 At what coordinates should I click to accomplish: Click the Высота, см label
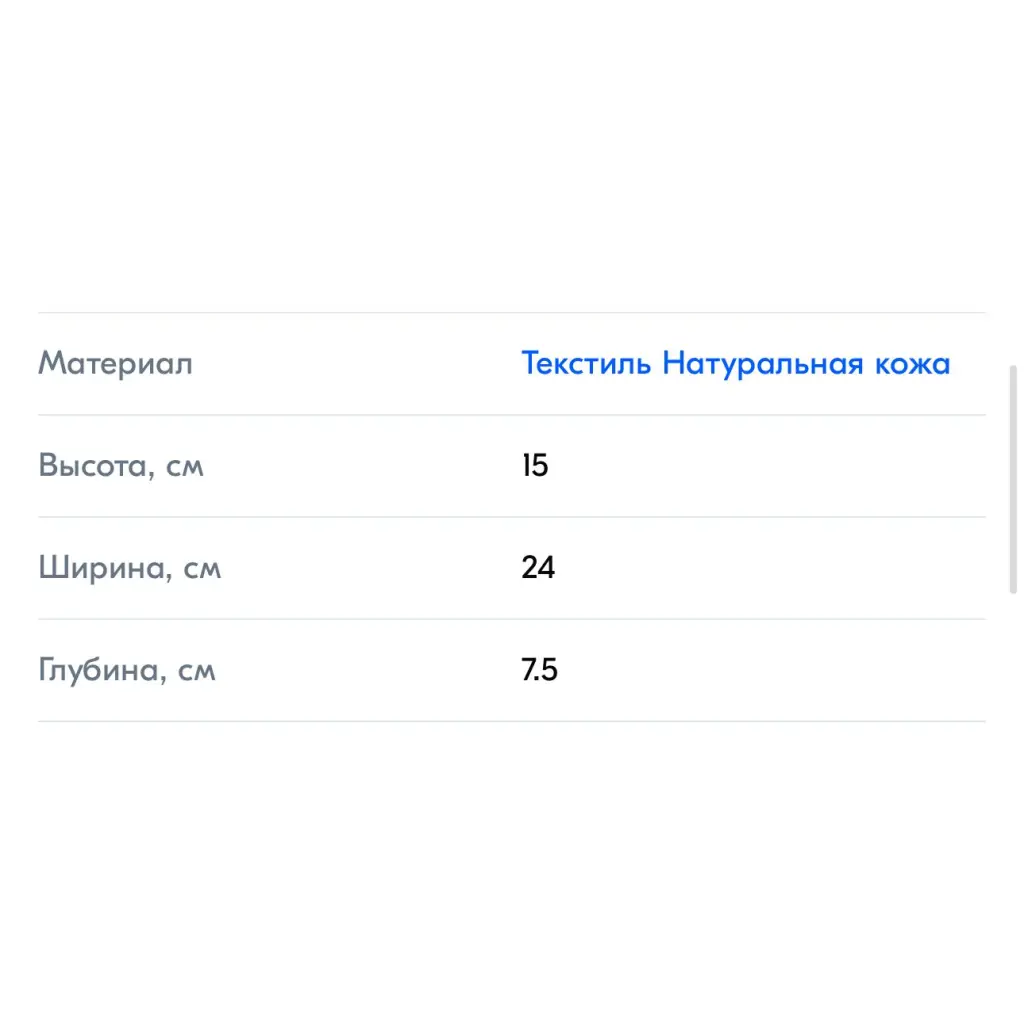(x=121, y=466)
